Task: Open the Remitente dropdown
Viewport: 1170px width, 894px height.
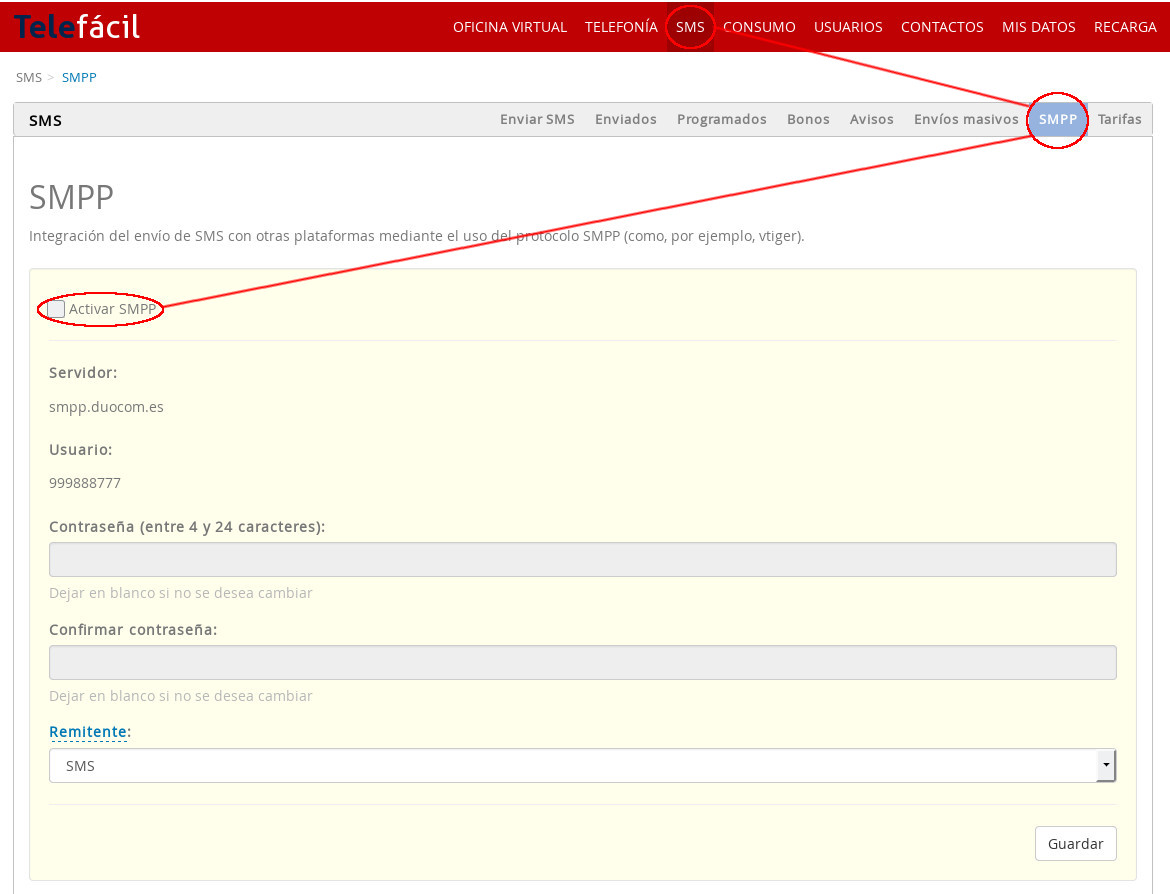Action: click(x=582, y=766)
